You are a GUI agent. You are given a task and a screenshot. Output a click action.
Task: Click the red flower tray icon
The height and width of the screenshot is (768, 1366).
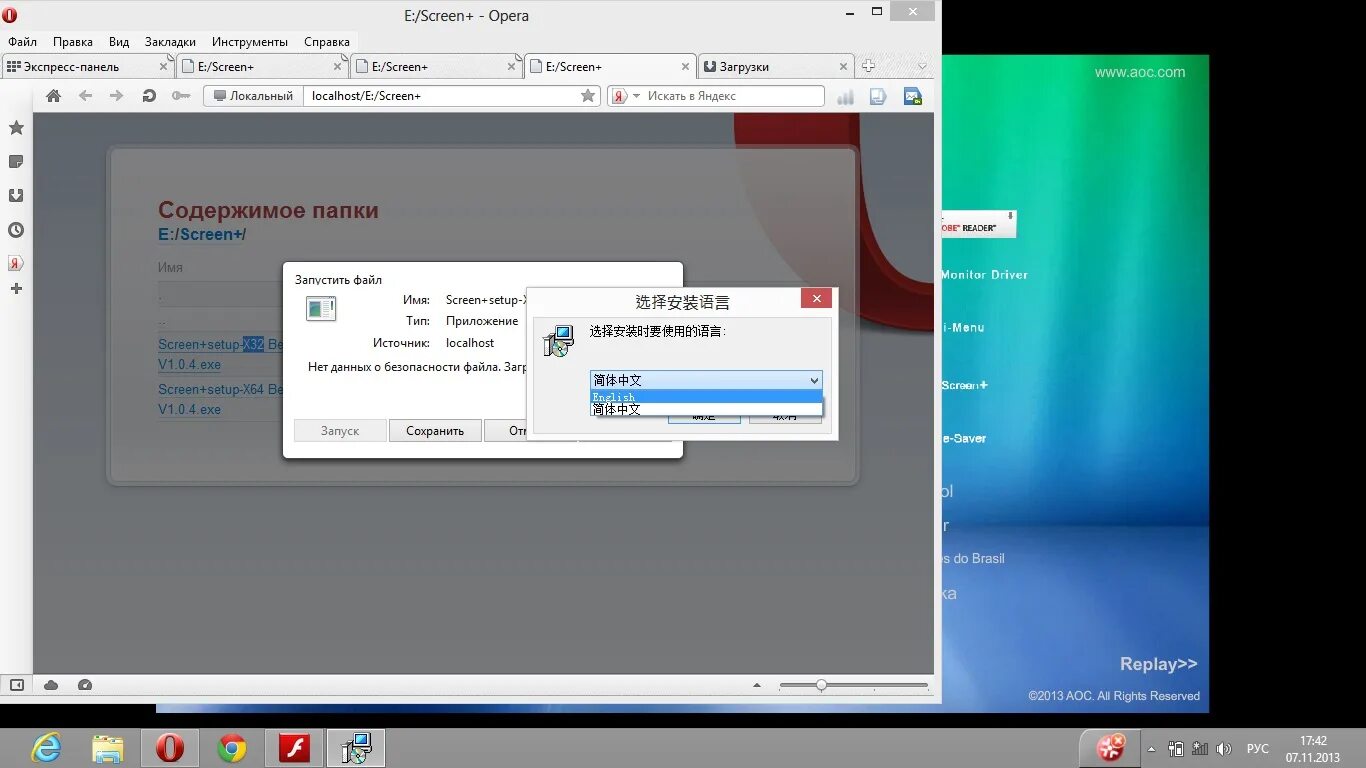[x=1111, y=748]
